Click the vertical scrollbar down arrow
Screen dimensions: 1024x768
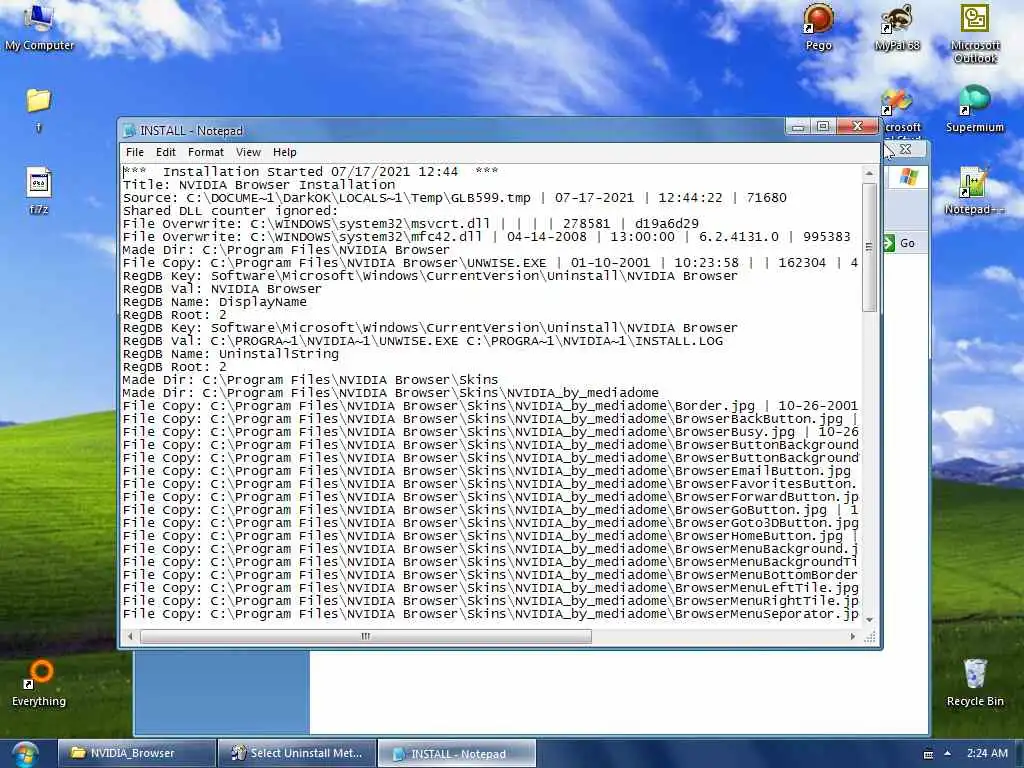tap(869, 619)
